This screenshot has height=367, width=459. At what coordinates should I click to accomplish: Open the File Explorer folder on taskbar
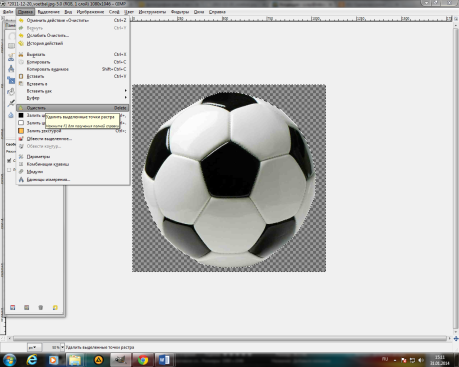tap(75, 360)
